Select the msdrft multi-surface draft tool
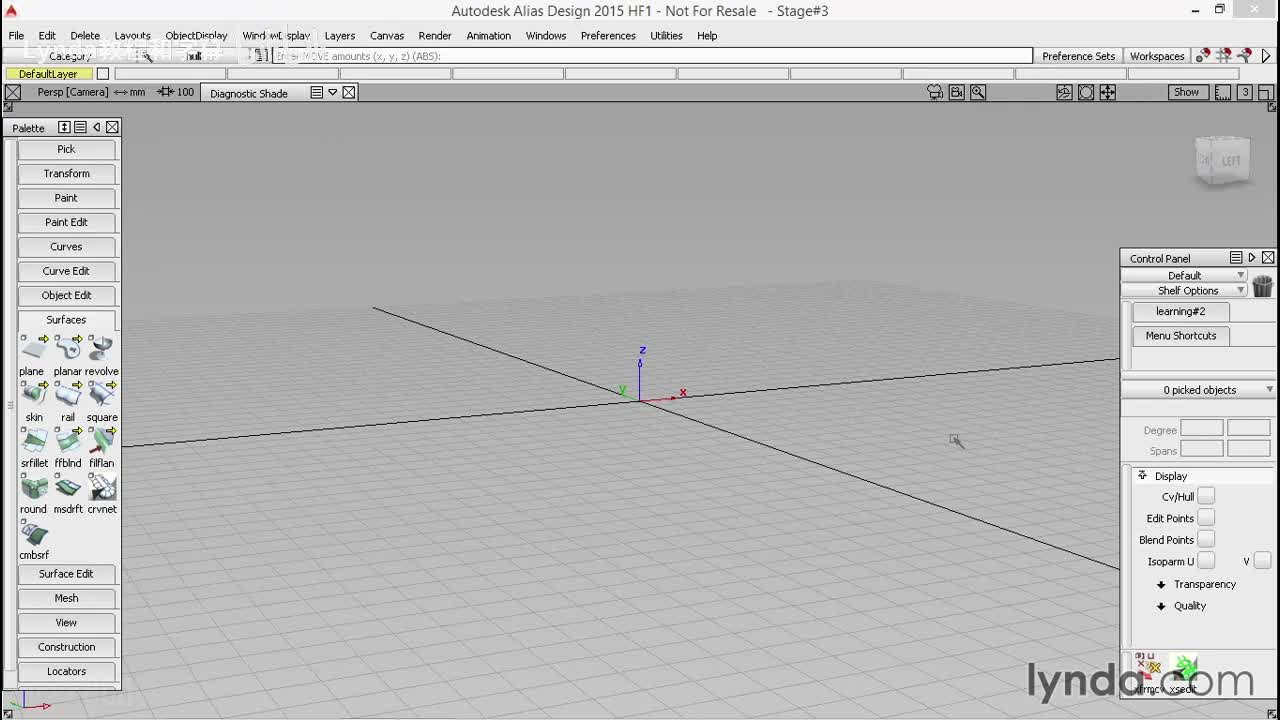Viewport: 1280px width, 720px height. (68, 487)
